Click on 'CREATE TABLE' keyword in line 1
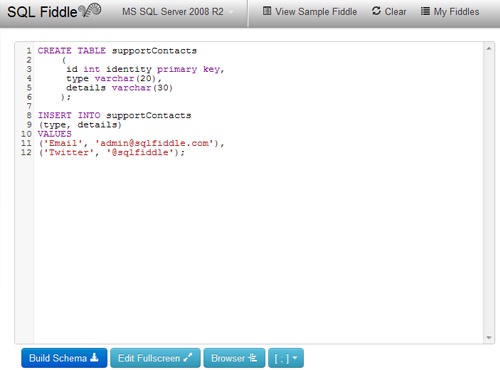The image size is (500, 370). 72,51
